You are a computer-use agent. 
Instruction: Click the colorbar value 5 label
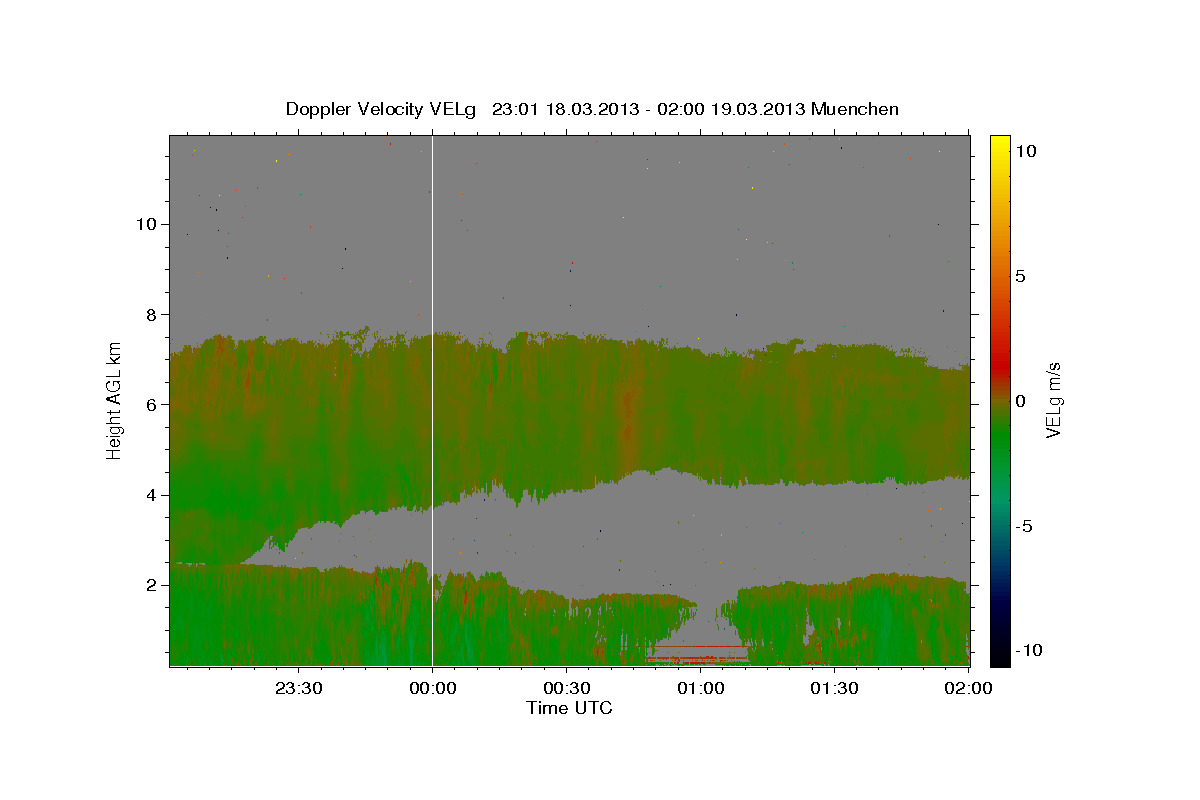click(1020, 276)
